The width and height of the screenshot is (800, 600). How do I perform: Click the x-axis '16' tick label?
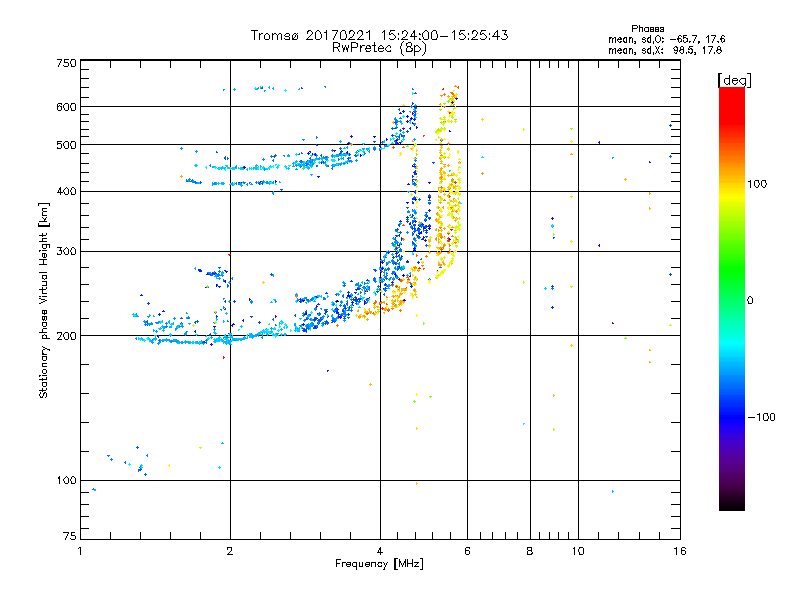pos(680,551)
